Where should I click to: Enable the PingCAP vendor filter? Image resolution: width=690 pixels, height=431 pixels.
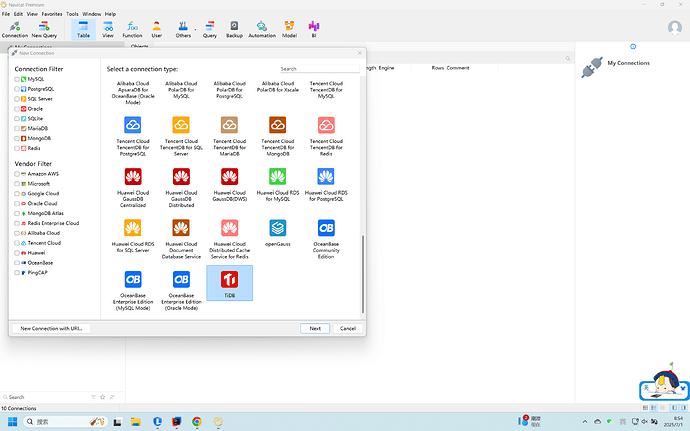(x=17, y=273)
